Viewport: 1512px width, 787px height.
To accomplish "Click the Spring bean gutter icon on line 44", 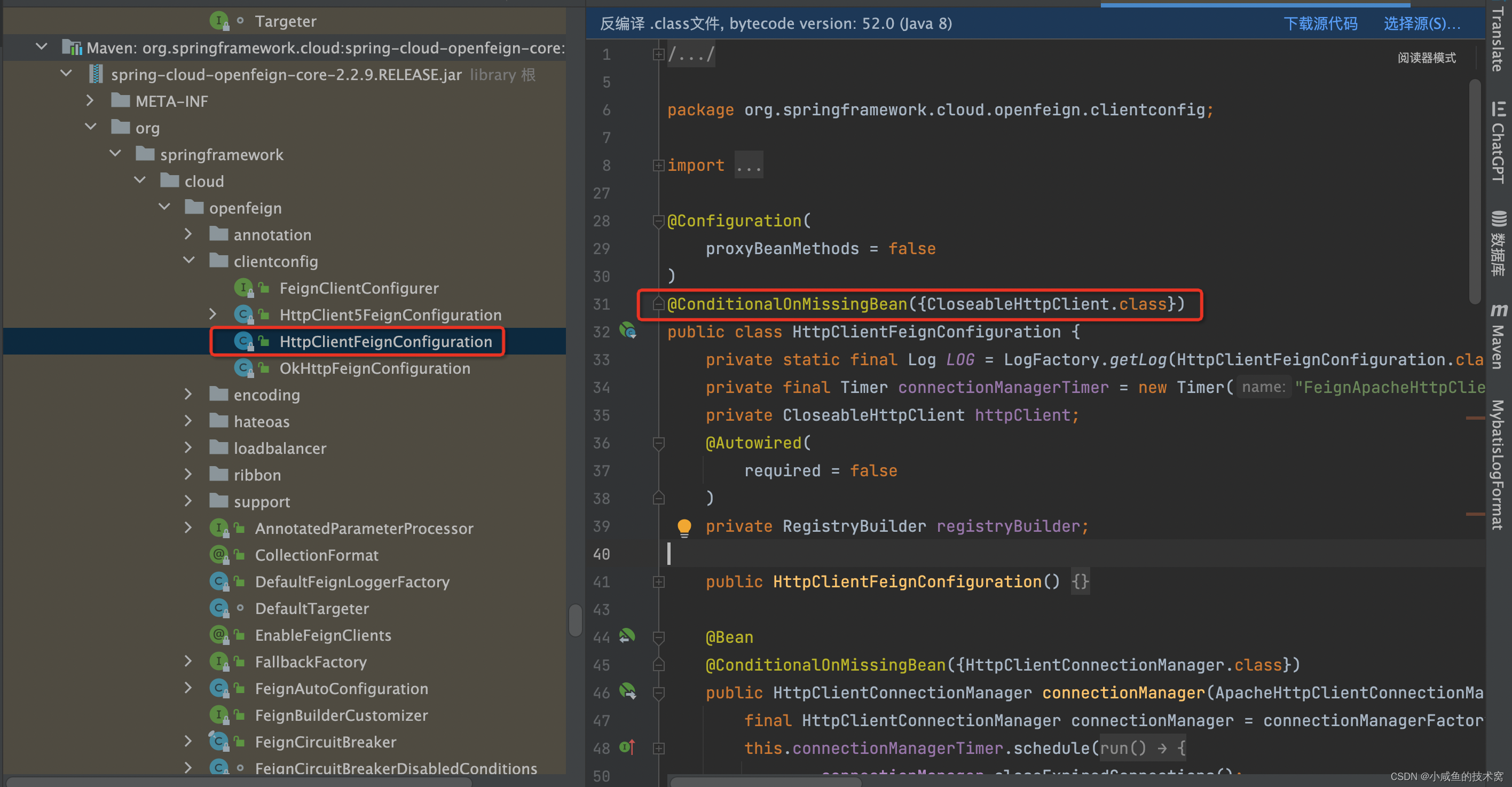I will (x=627, y=635).
